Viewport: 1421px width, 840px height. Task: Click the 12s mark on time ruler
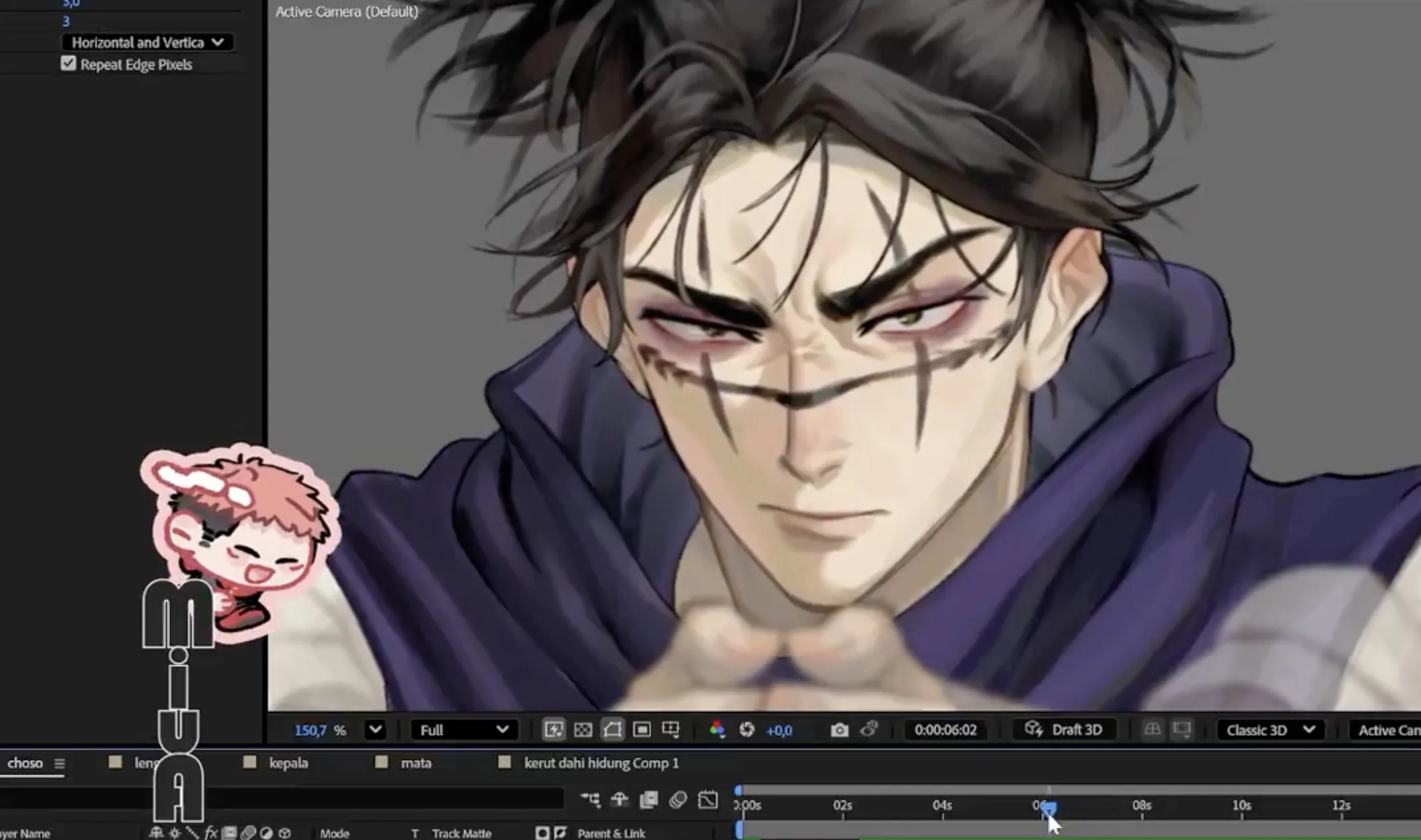coord(1341,806)
